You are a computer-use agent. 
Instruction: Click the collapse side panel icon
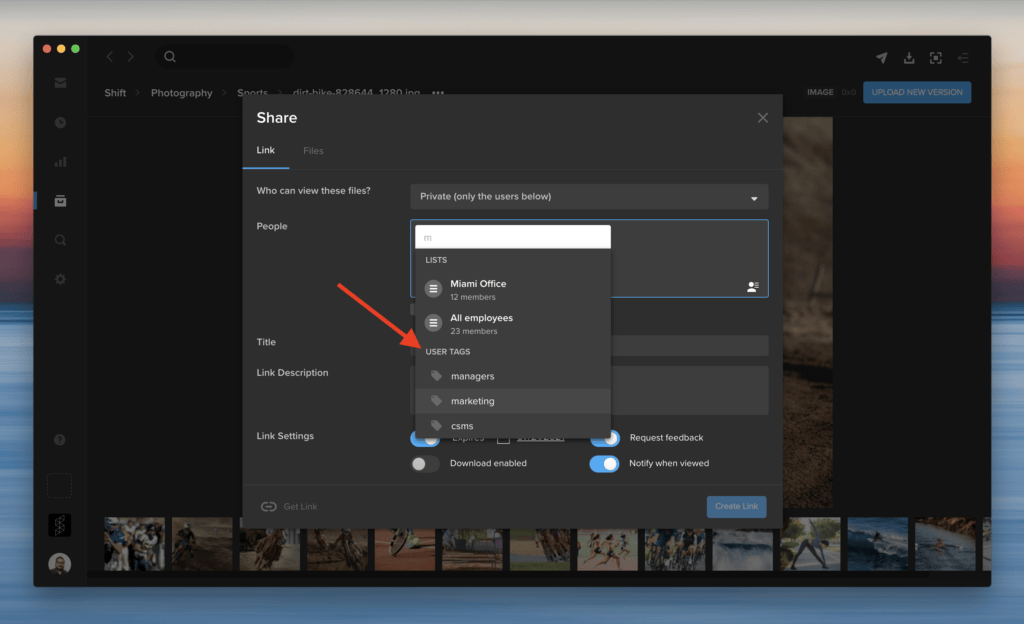pyautogui.click(x=963, y=57)
